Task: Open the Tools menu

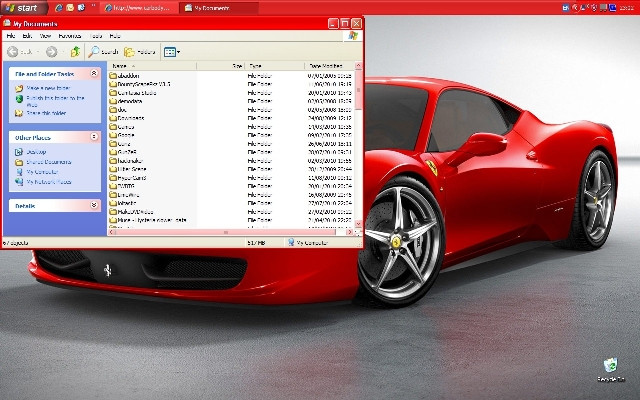Action: tap(96, 36)
